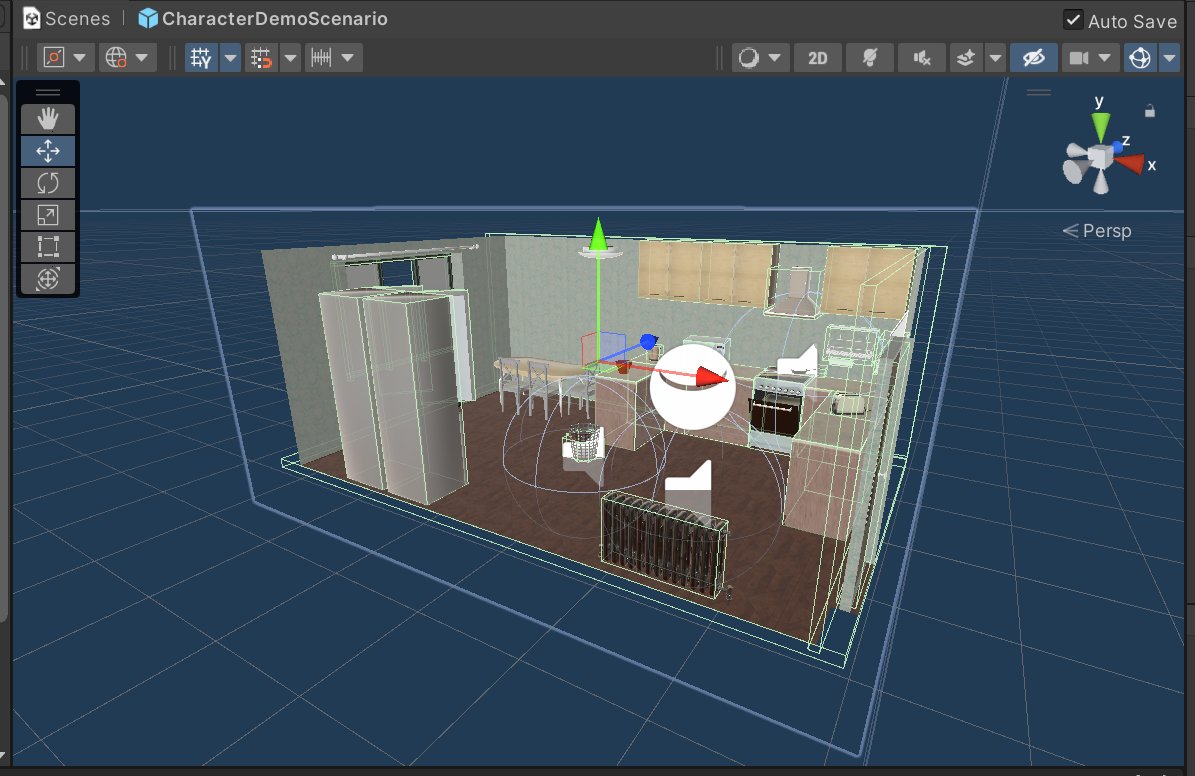The image size is (1195, 776).
Task: Select the Hand tool in the Tools overlay
Action: pos(47,118)
